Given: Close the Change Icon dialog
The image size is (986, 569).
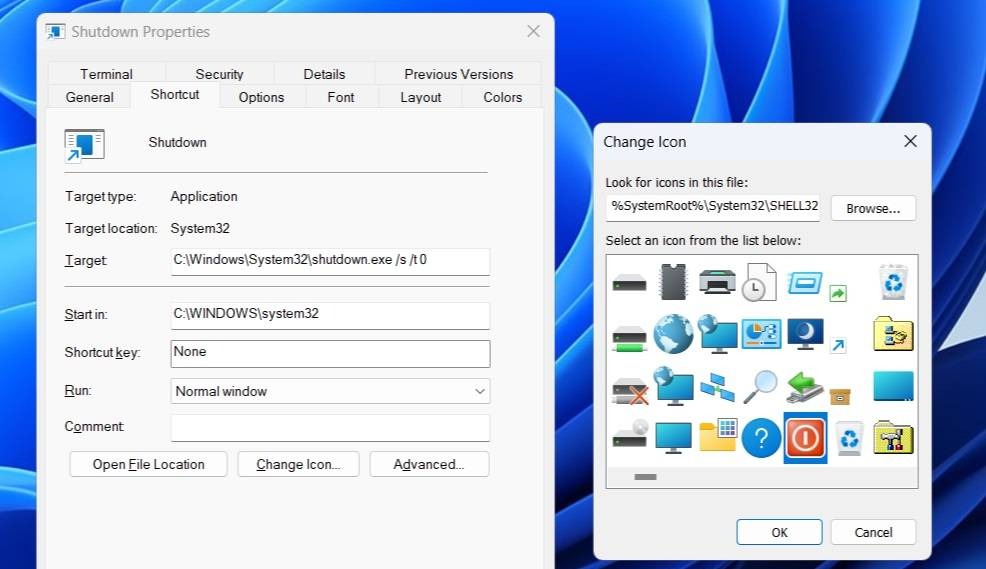Looking at the screenshot, I should [910, 141].
